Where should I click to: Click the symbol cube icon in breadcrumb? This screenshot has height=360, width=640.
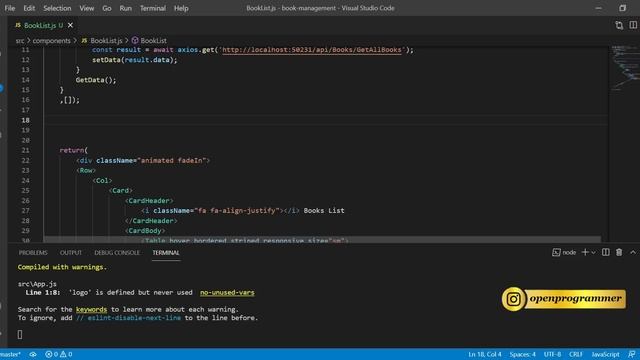(x=135, y=40)
